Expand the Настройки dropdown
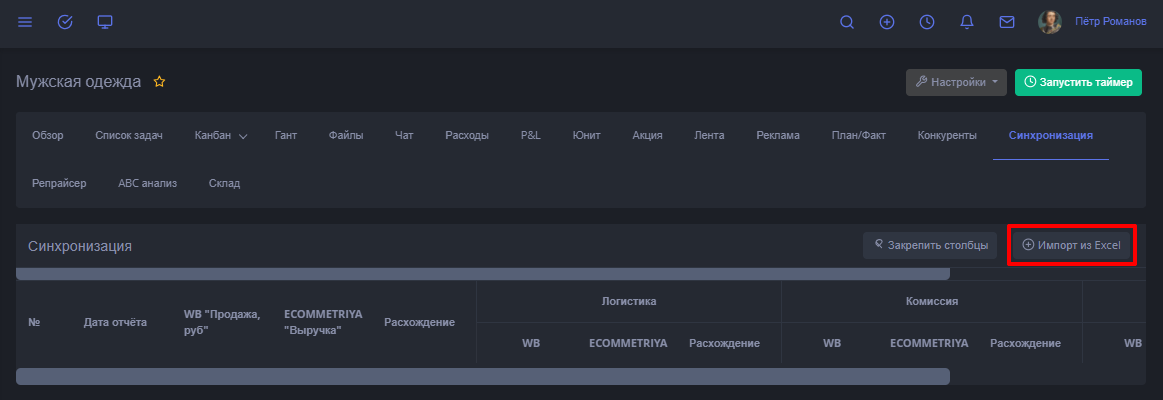The width and height of the screenshot is (1163, 400). coord(956,83)
